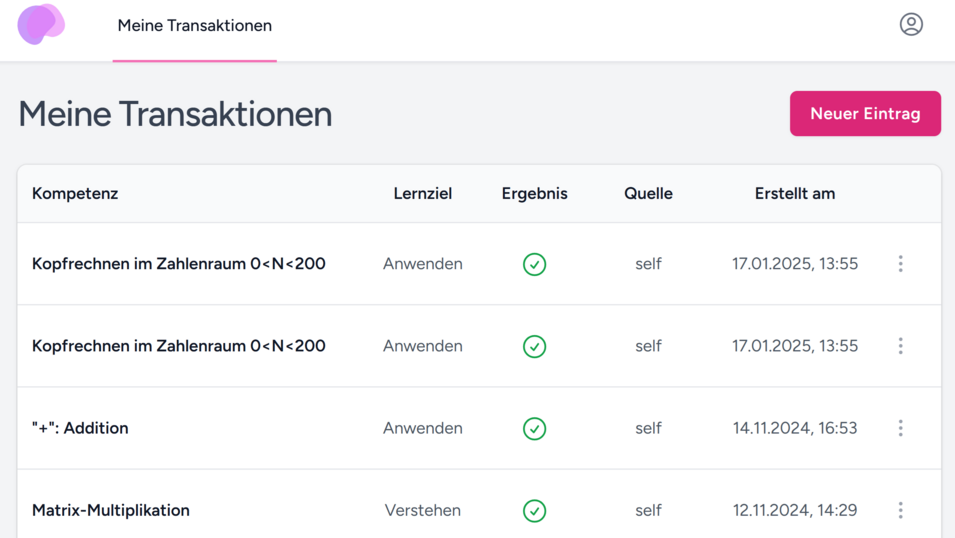The height and width of the screenshot is (538, 955).
Task: Click the Erstellt am column header
Action: click(x=794, y=194)
